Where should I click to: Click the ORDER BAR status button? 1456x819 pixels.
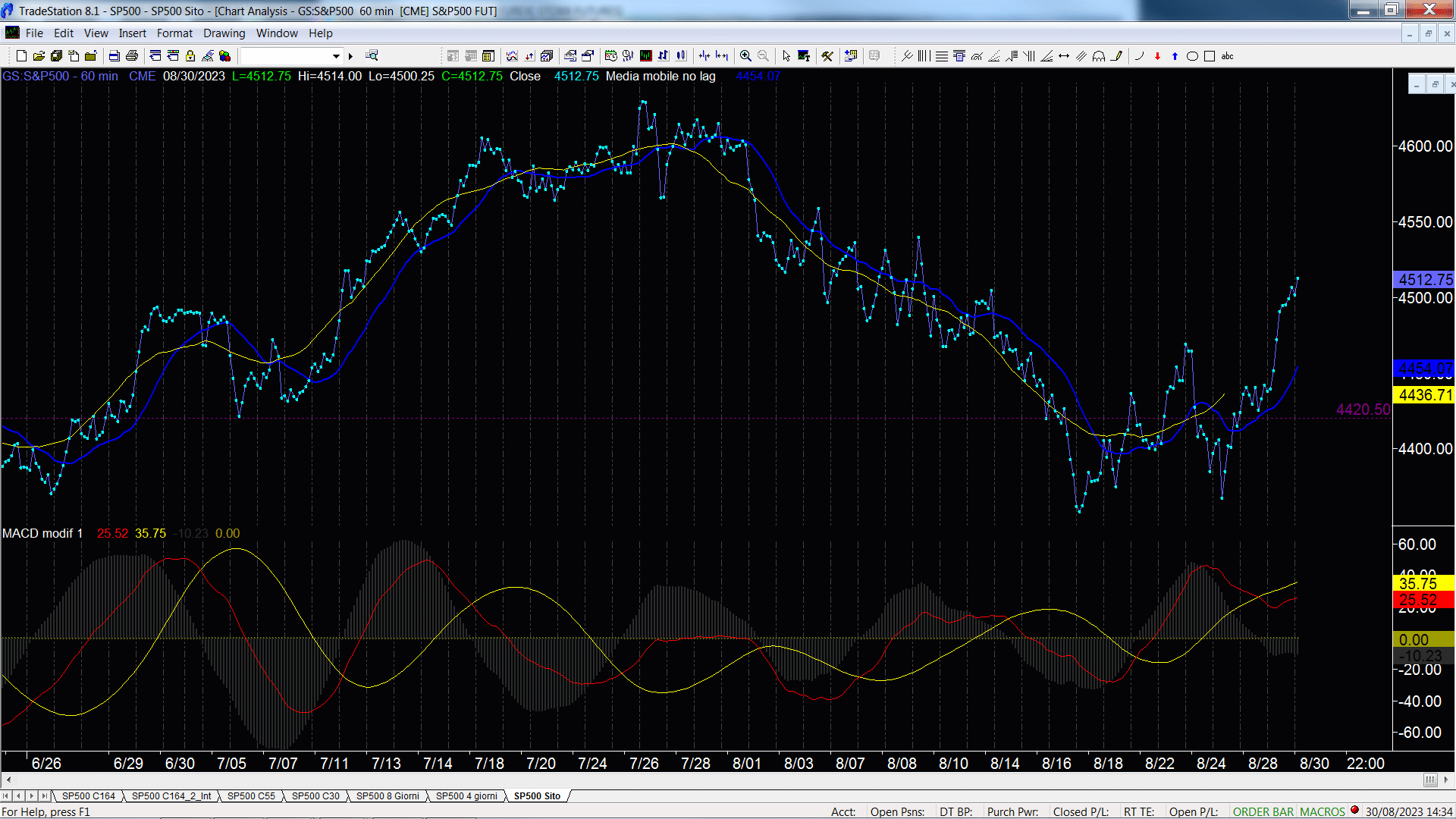click(x=1263, y=811)
